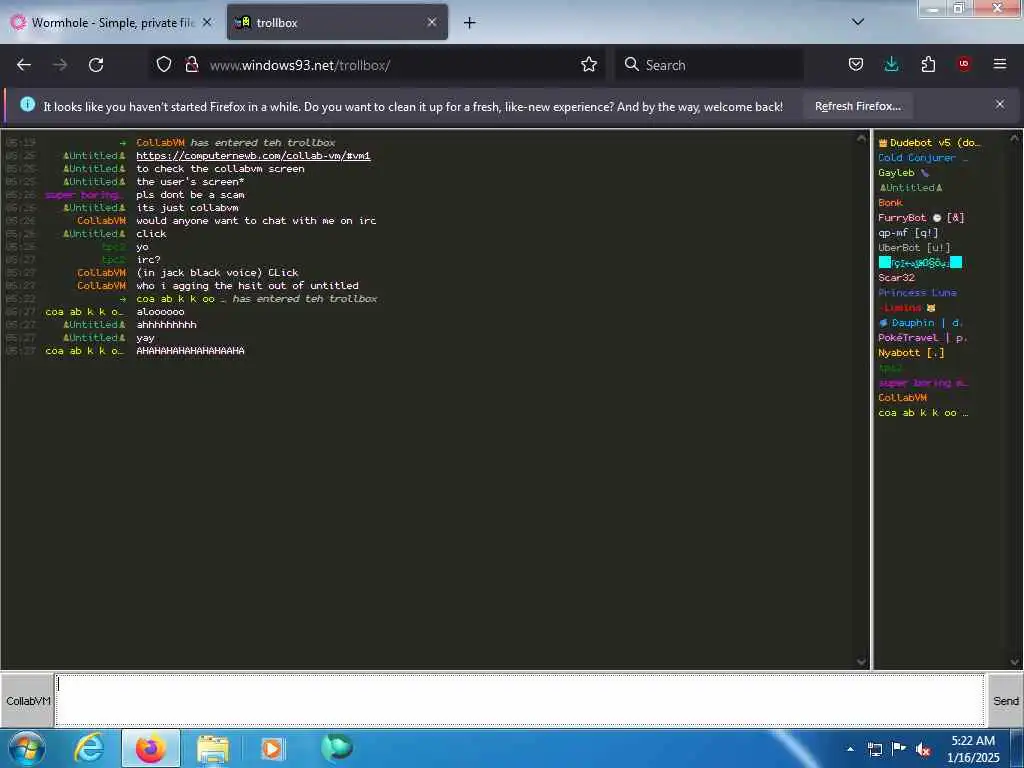Select Princess Luna in the user list
The height and width of the screenshot is (768, 1024).
[917, 293]
